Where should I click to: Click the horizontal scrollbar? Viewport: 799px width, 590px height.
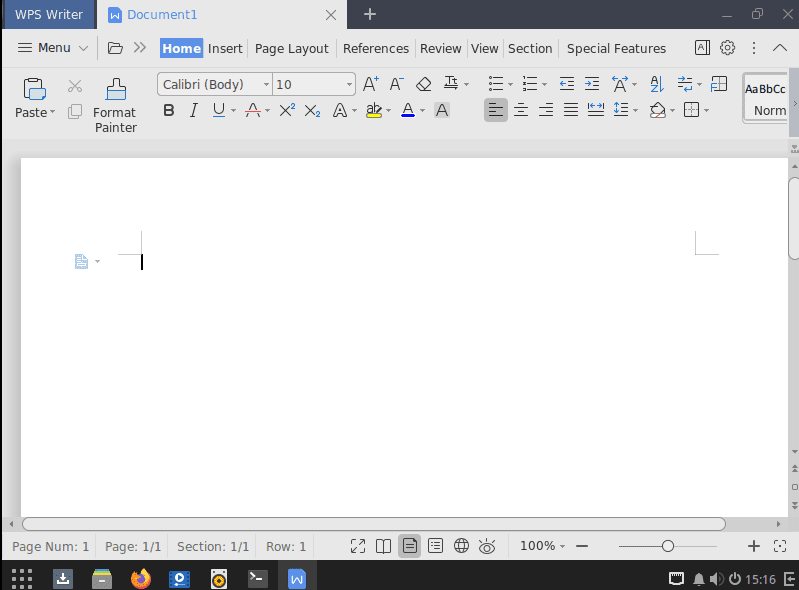point(374,524)
